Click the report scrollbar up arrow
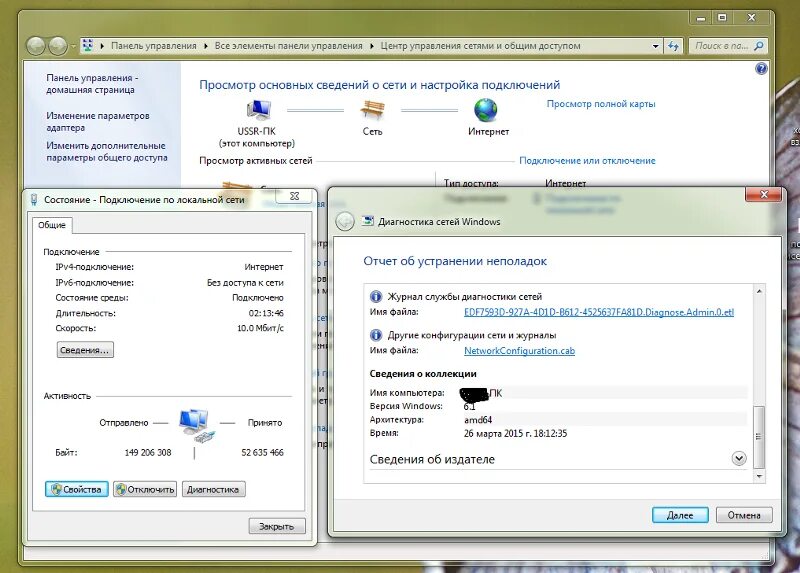This screenshot has height=573, width=800. point(759,291)
